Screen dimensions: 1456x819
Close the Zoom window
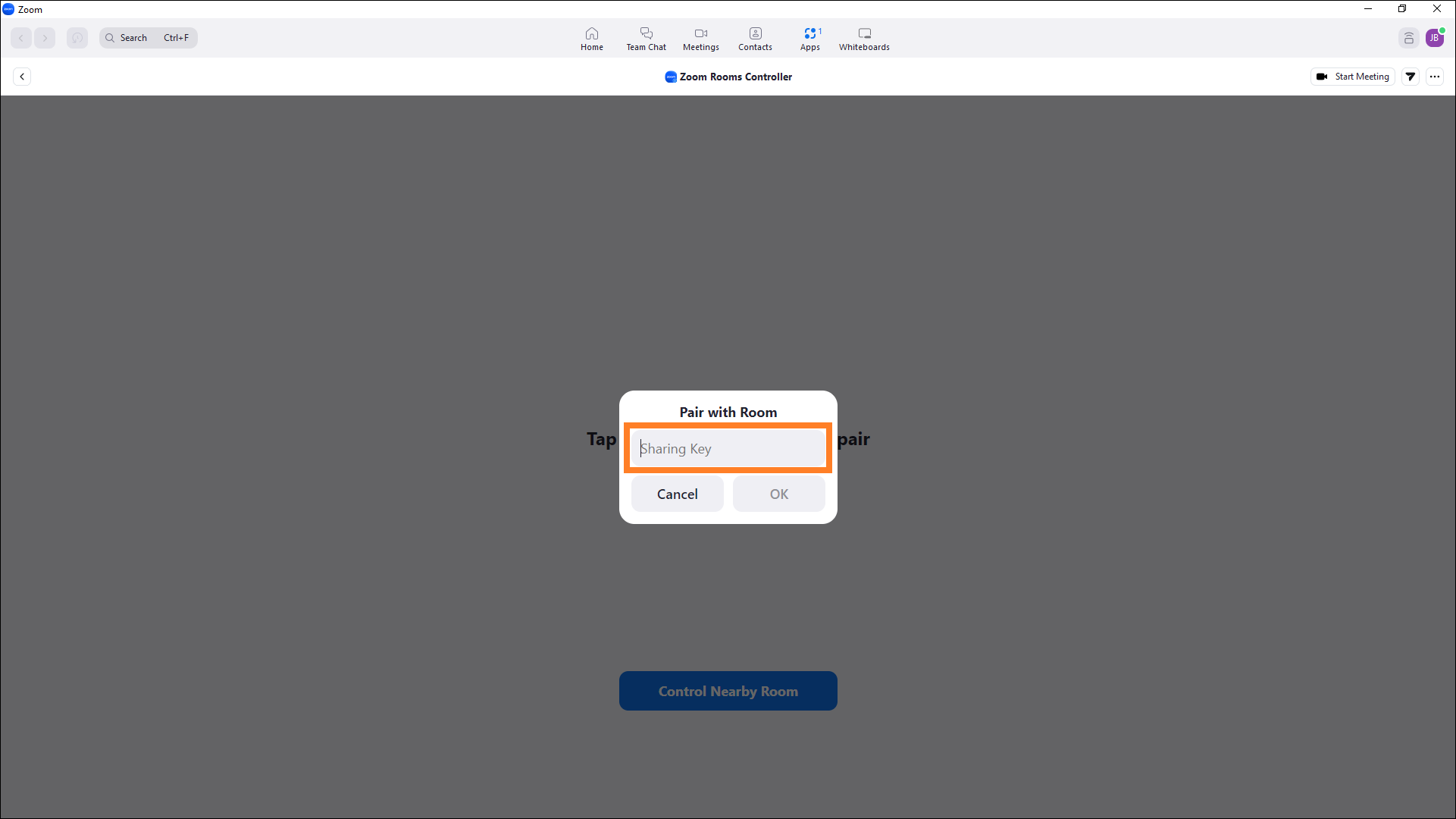(1437, 9)
